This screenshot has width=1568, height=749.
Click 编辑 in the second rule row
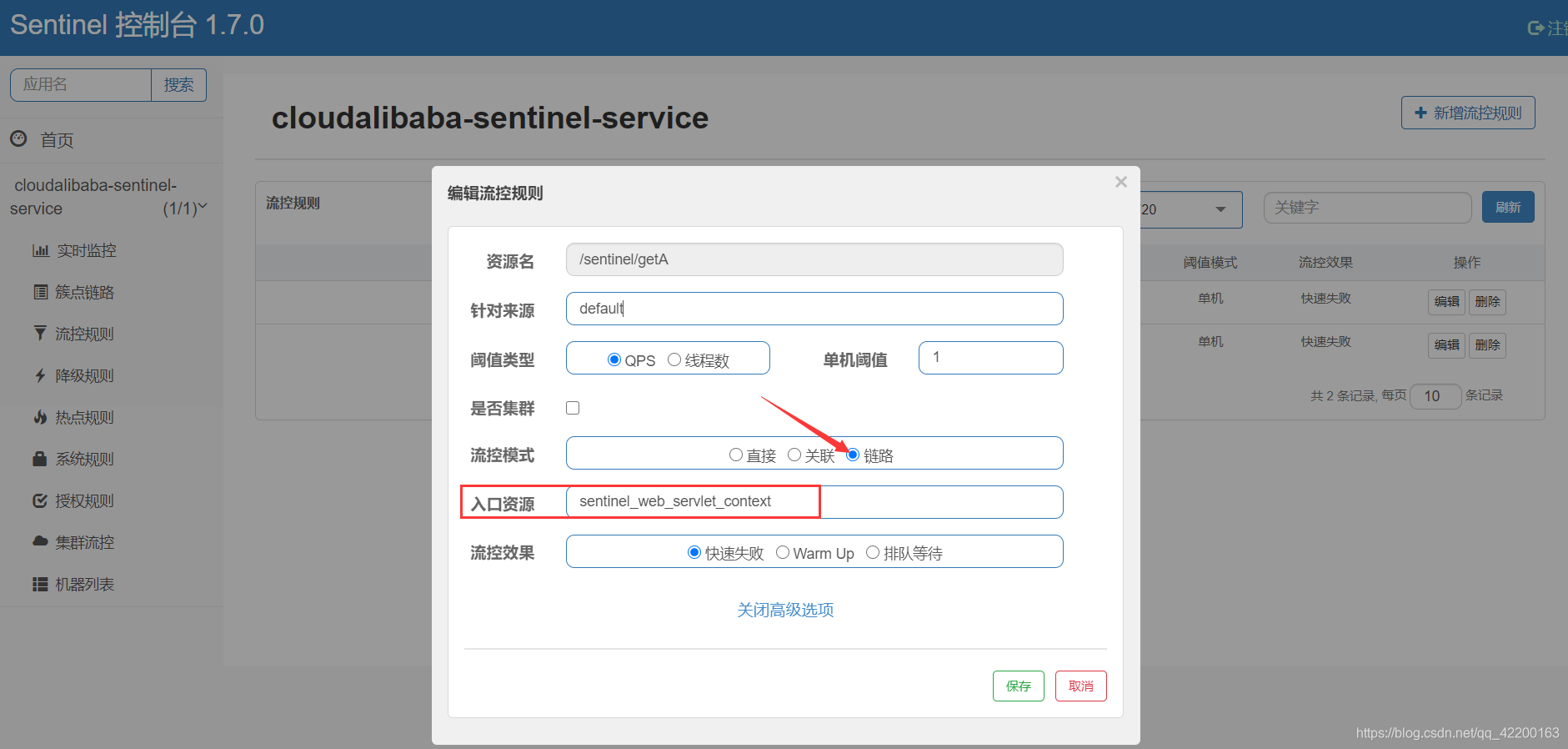[x=1446, y=344]
